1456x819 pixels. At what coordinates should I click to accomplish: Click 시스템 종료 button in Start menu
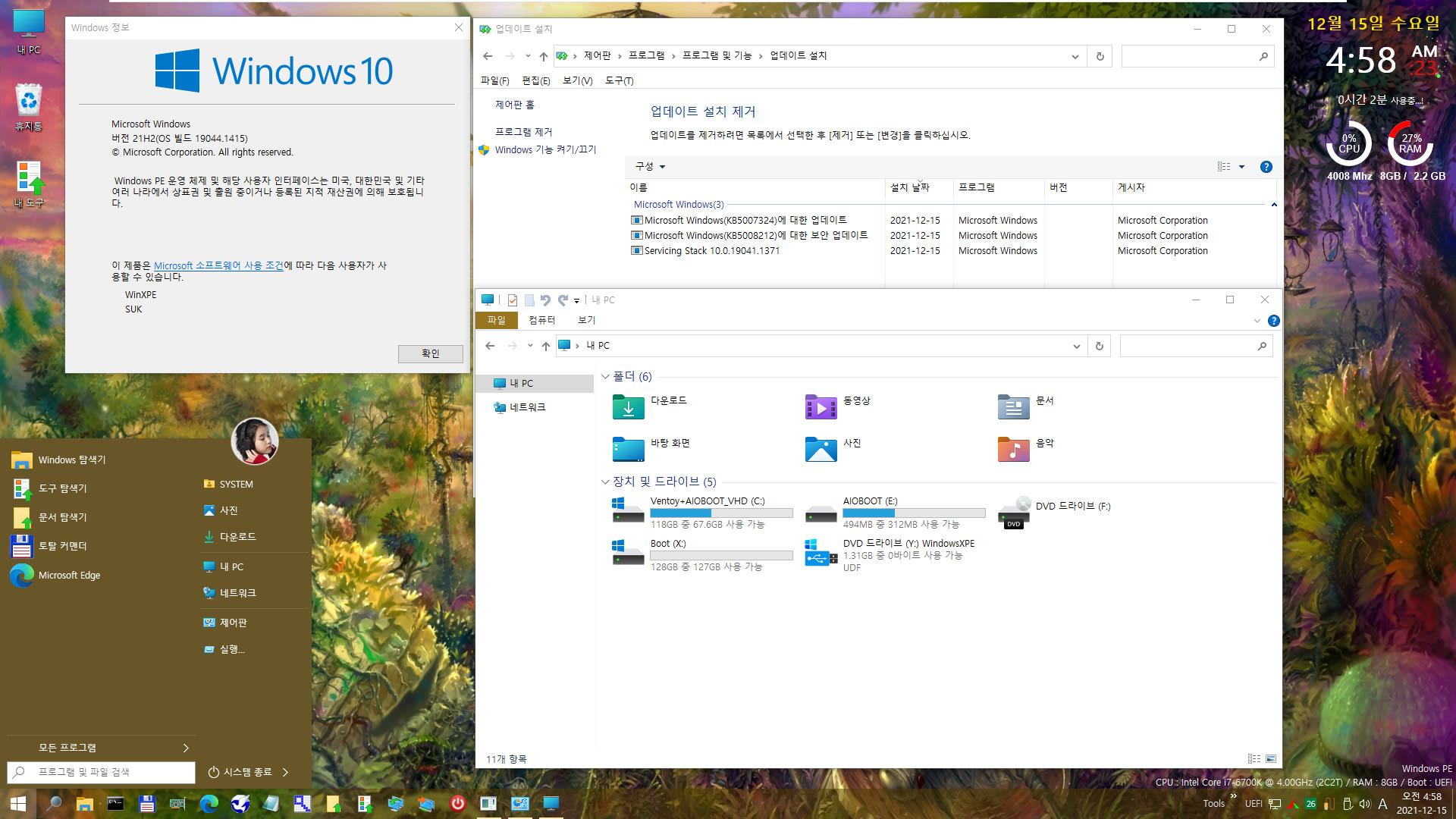(240, 772)
